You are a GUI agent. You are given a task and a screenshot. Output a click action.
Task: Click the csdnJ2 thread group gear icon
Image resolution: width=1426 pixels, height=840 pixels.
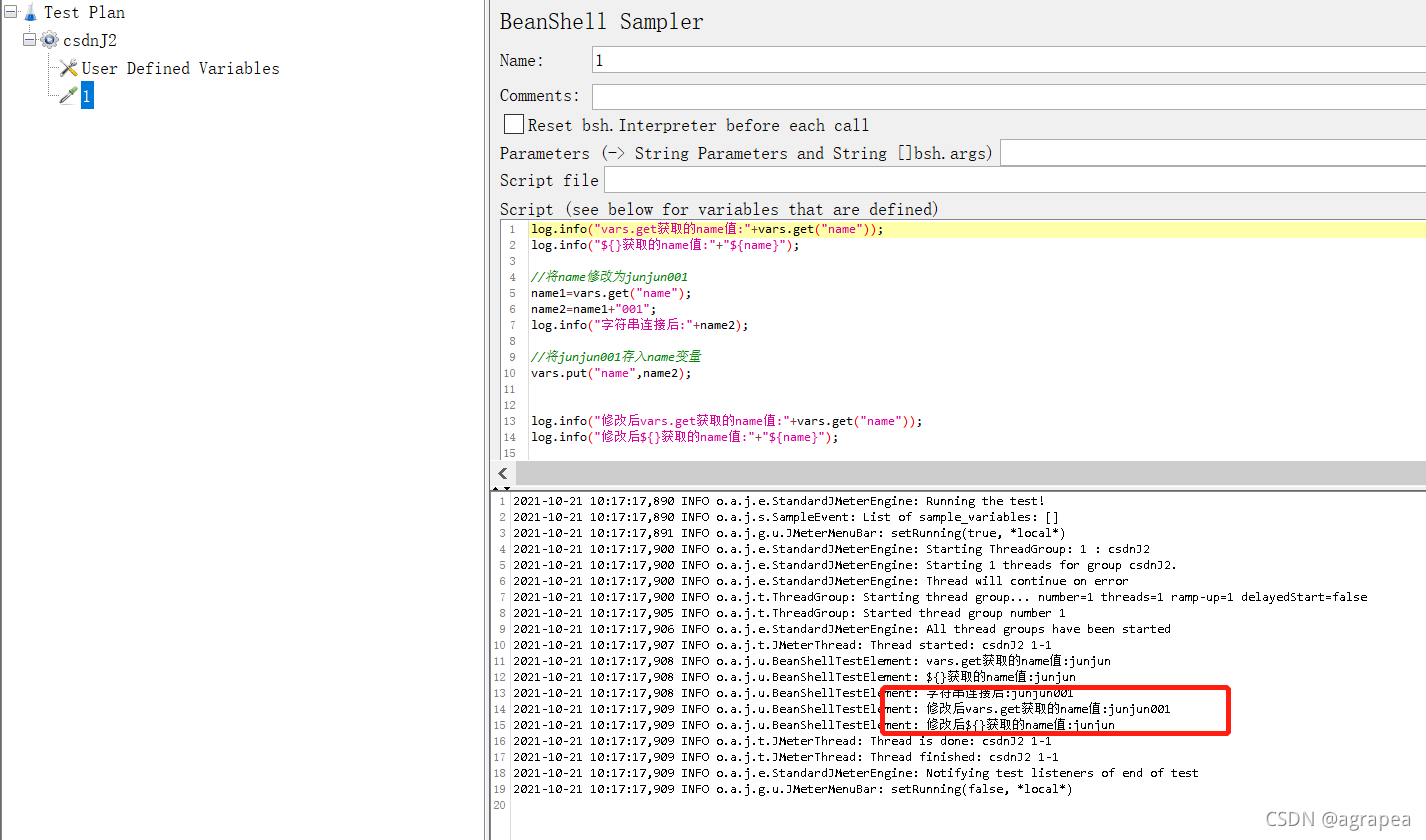coord(49,40)
